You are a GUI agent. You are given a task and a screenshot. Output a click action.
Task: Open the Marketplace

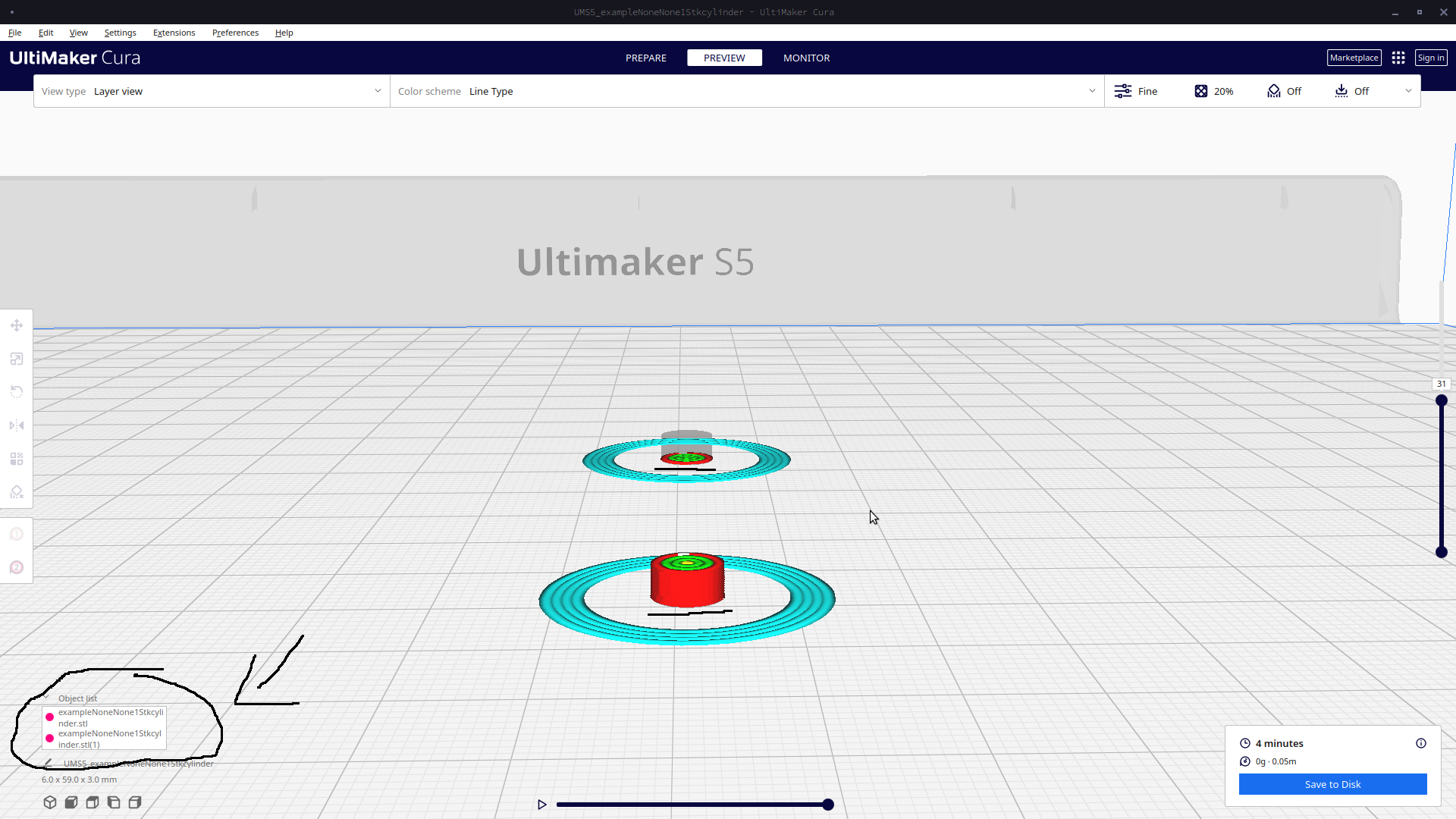[1354, 58]
